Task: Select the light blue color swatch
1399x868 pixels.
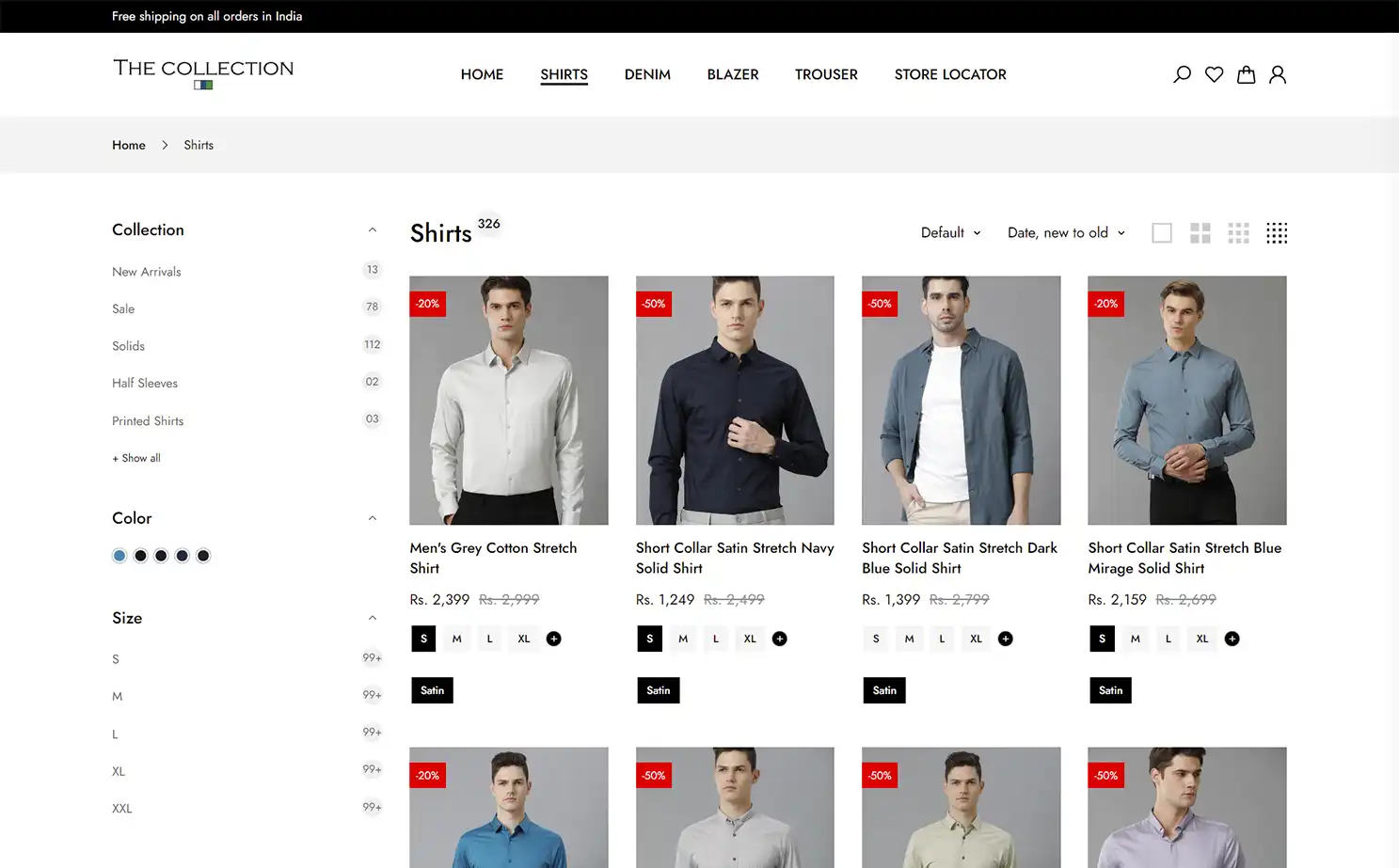Action: [x=119, y=555]
